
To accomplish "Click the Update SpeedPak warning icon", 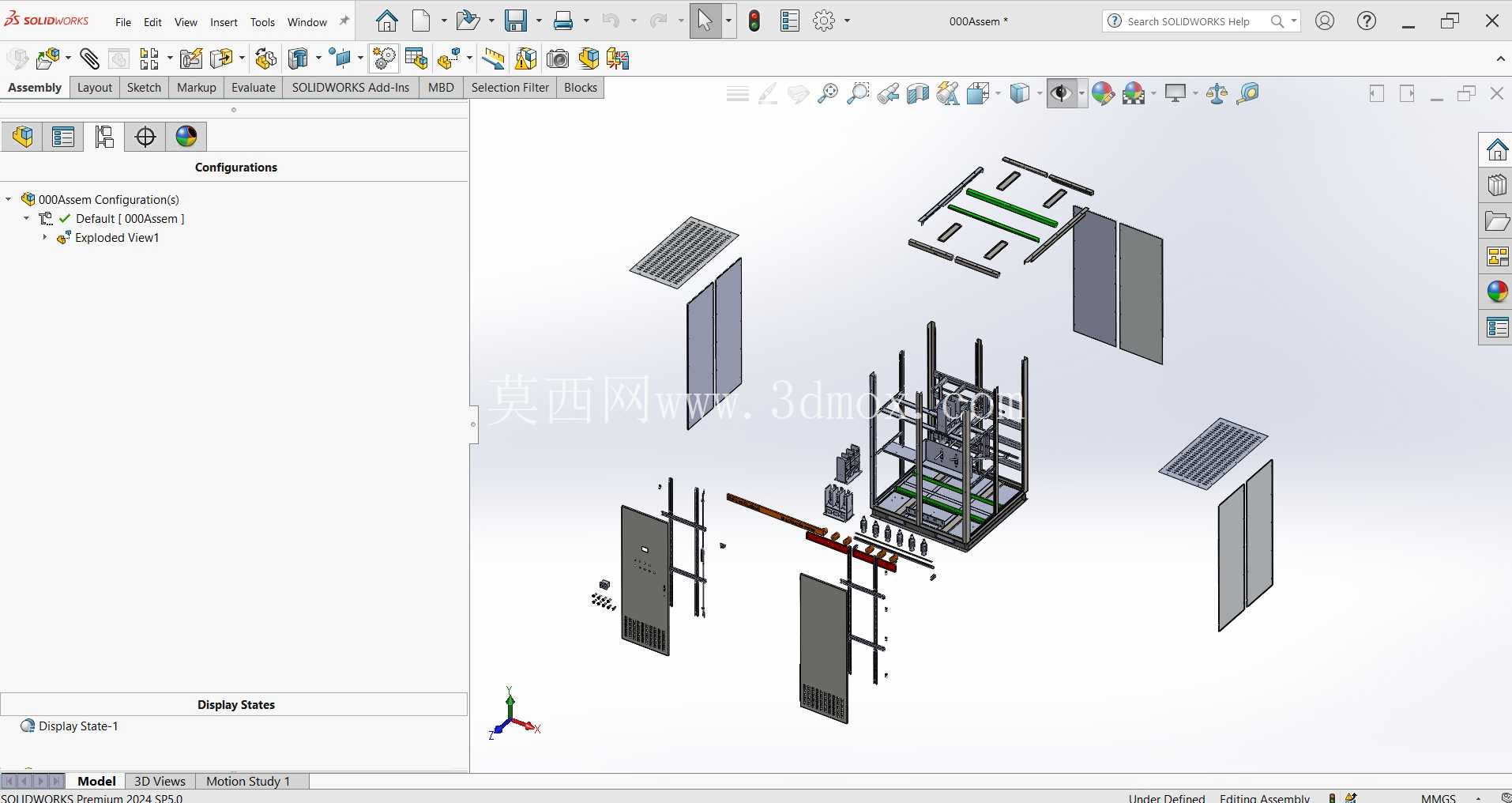I will 525,58.
